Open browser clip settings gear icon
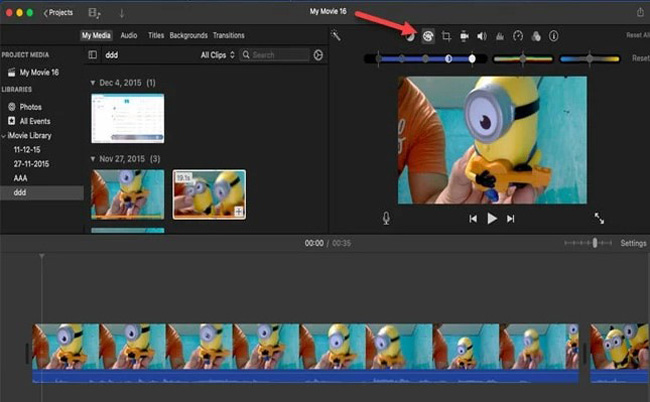Viewport: 650px width, 402px height. (318, 55)
